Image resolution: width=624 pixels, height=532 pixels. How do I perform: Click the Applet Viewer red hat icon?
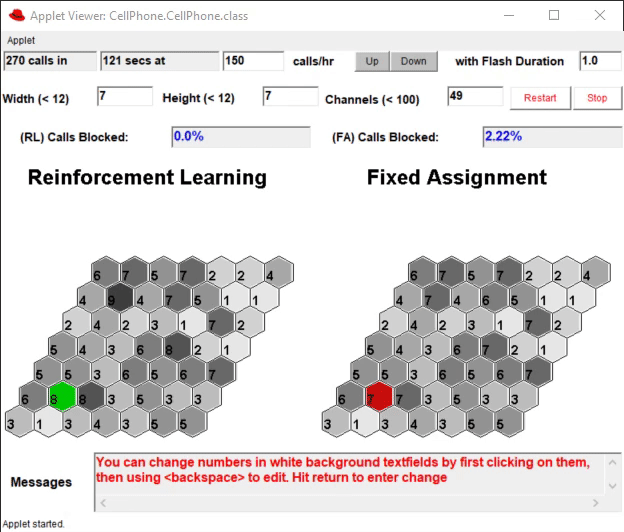(x=15, y=16)
